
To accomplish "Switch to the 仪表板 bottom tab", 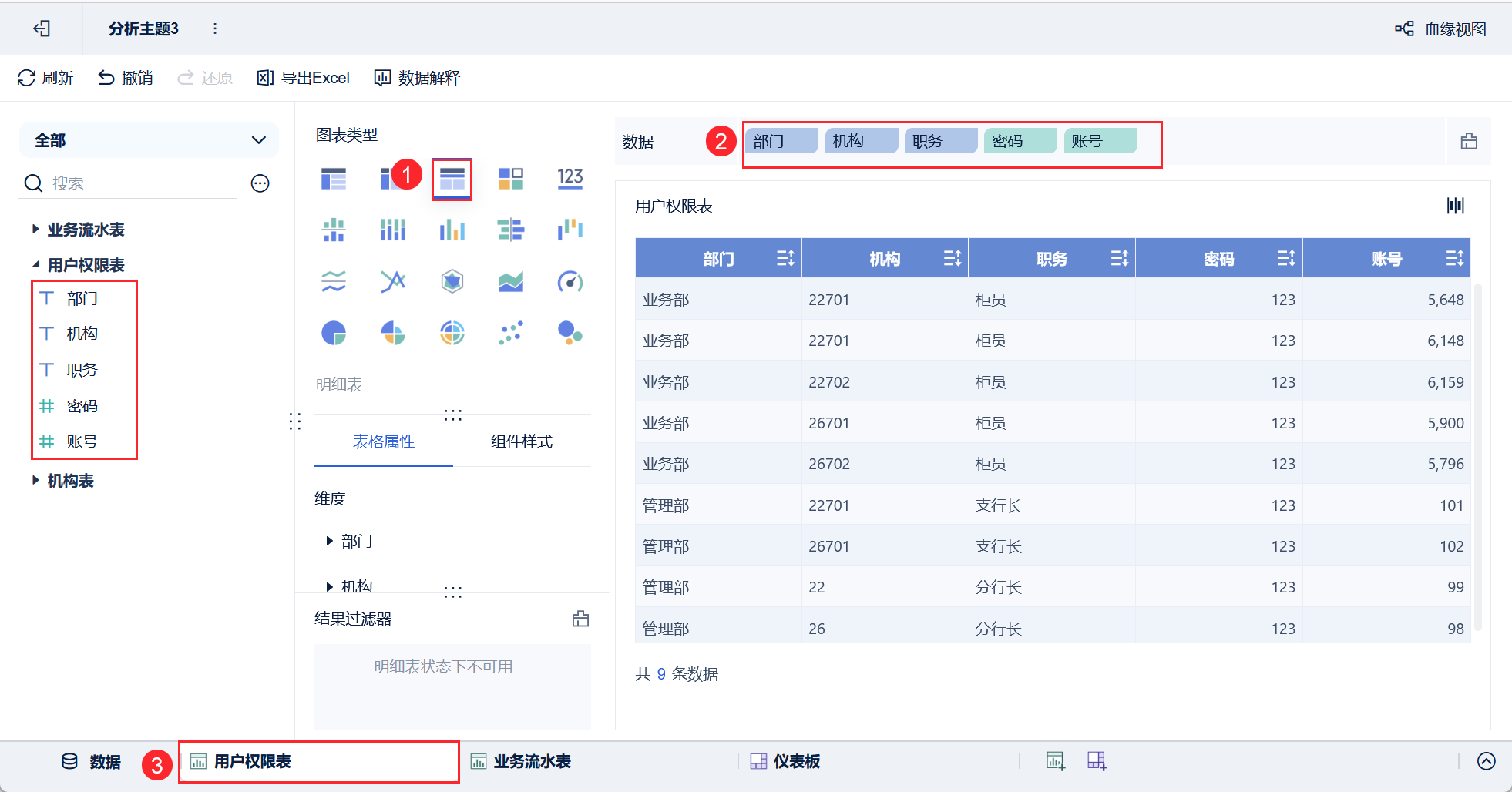I will (785, 762).
